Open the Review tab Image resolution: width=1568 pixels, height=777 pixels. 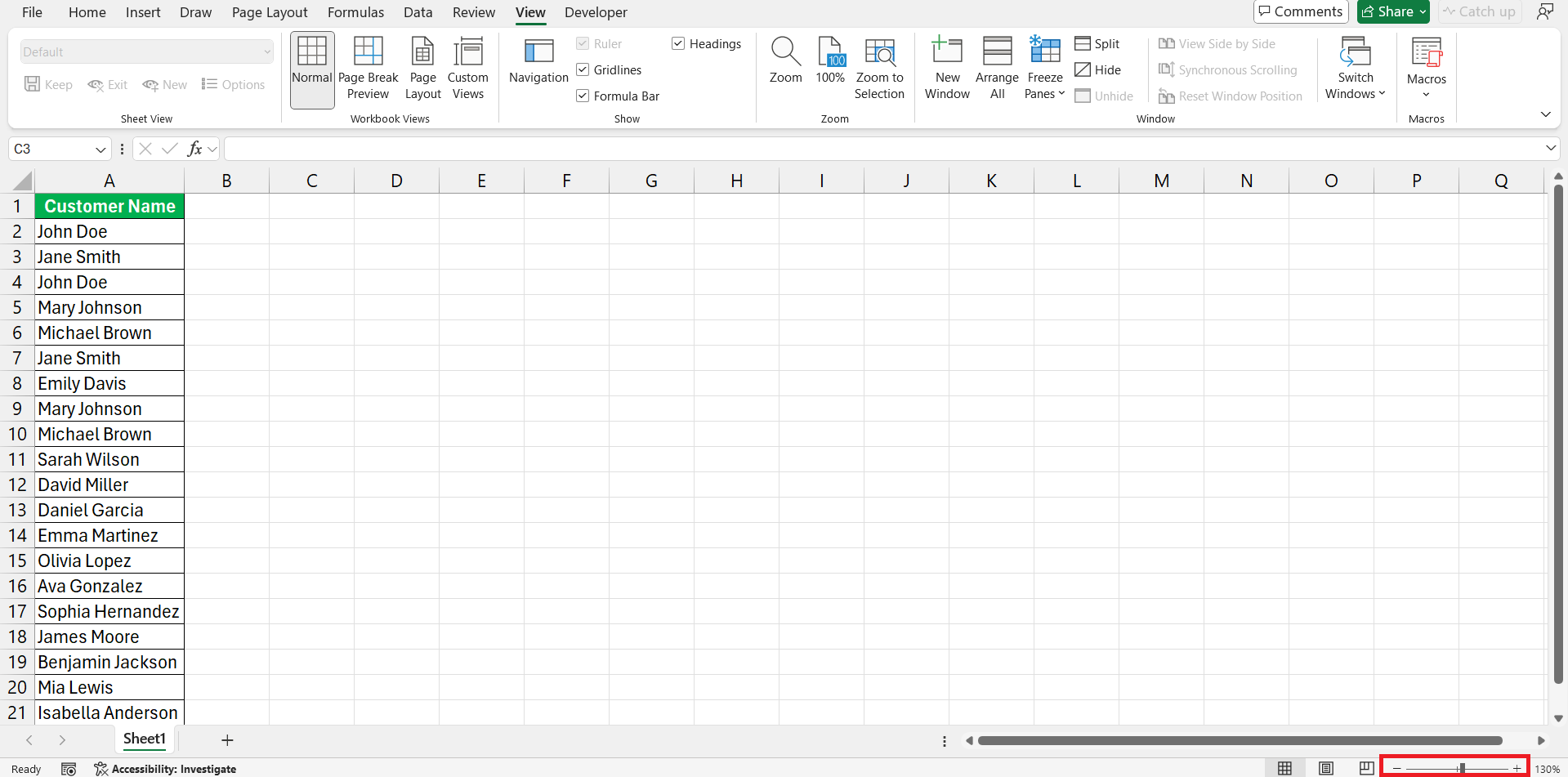pyautogui.click(x=474, y=12)
